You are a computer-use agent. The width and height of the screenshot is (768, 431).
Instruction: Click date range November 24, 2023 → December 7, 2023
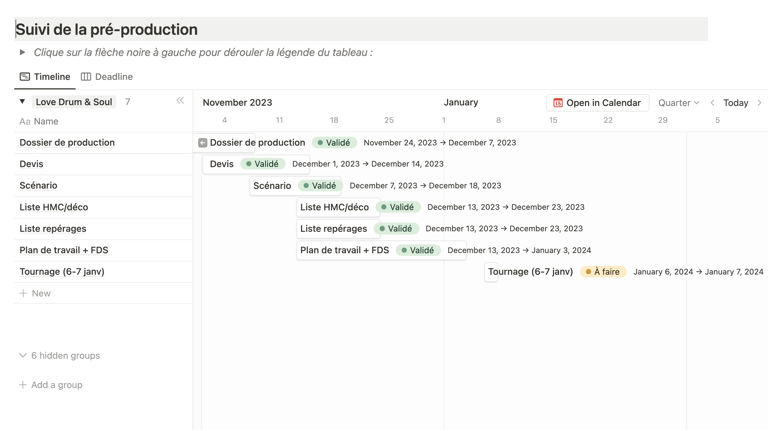440,143
